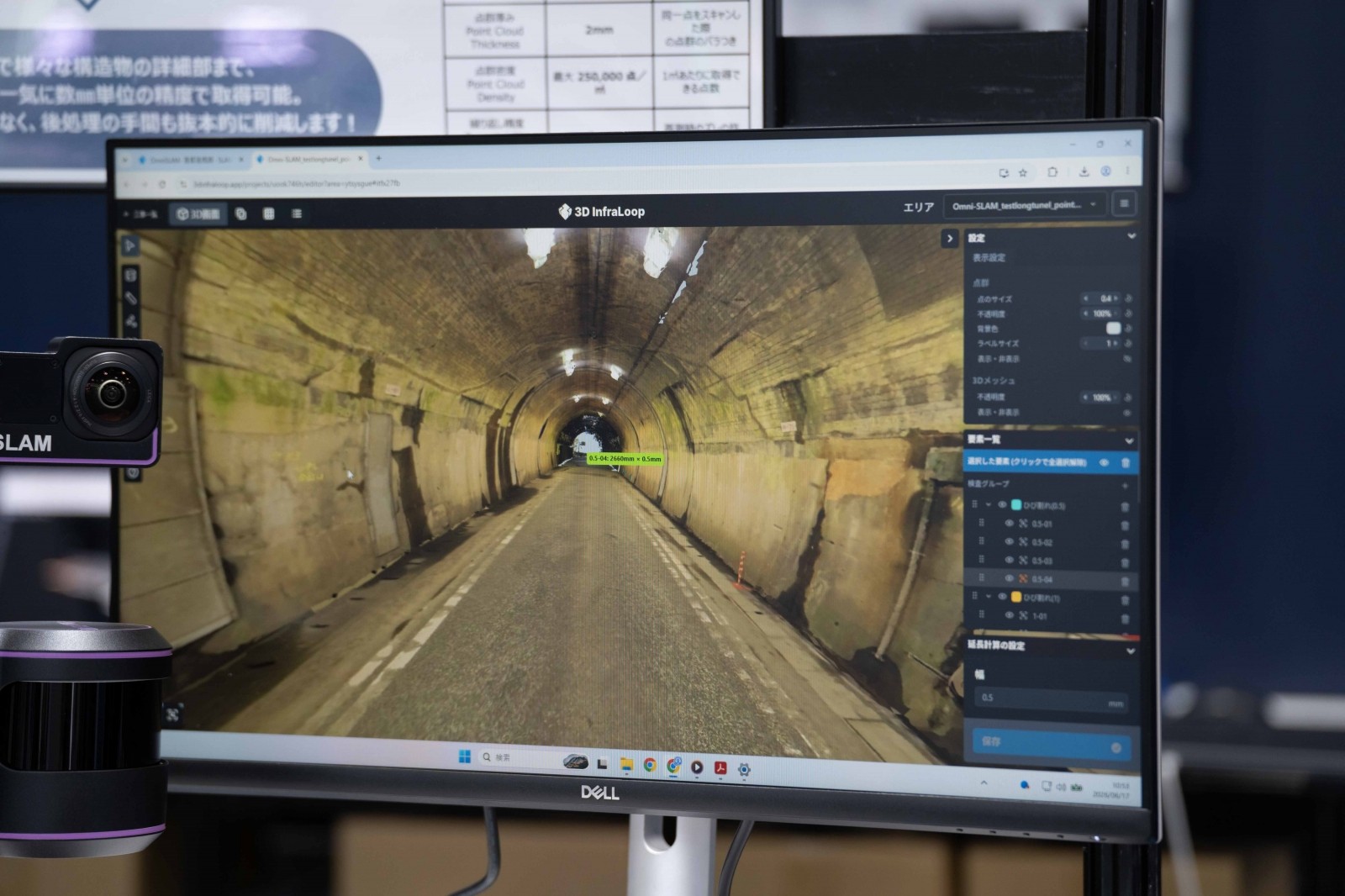Viewport: 1345px width, 896px height.
Task: Reset the point cloud 不透明度 value
Action: [x=1128, y=314]
